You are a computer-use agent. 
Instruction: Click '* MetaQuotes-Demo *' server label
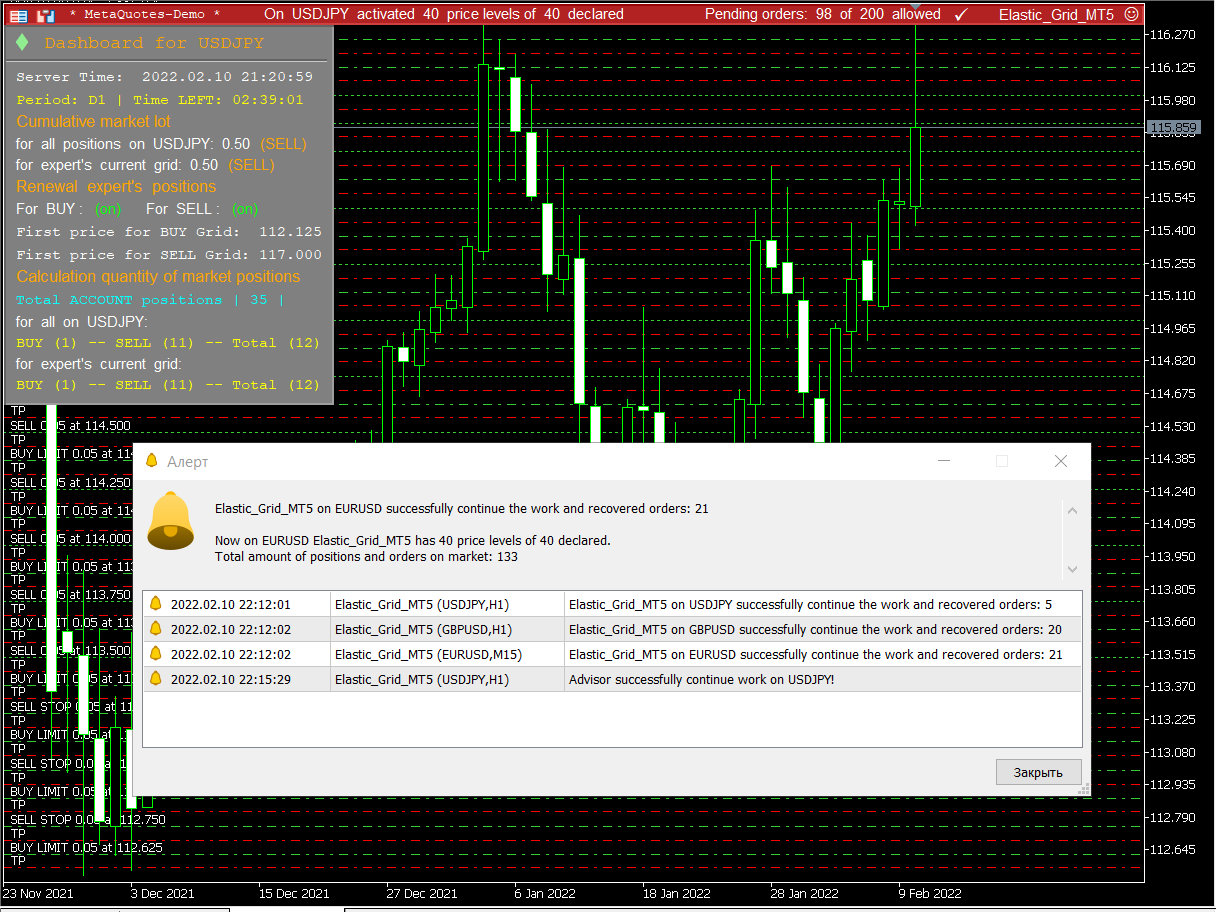[145, 15]
